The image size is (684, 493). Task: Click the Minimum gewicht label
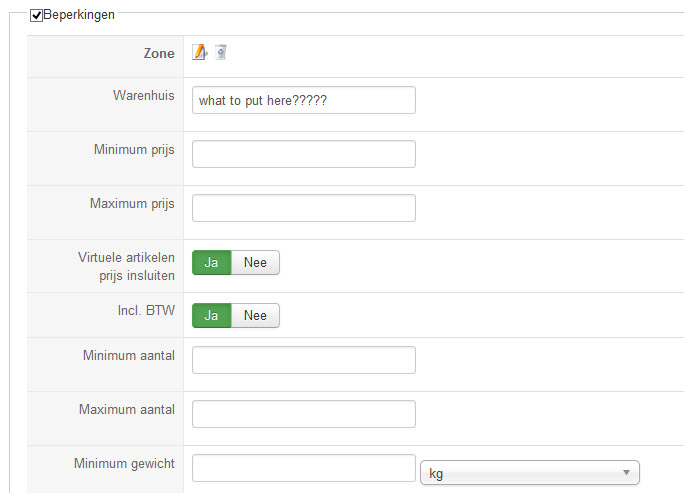point(125,463)
